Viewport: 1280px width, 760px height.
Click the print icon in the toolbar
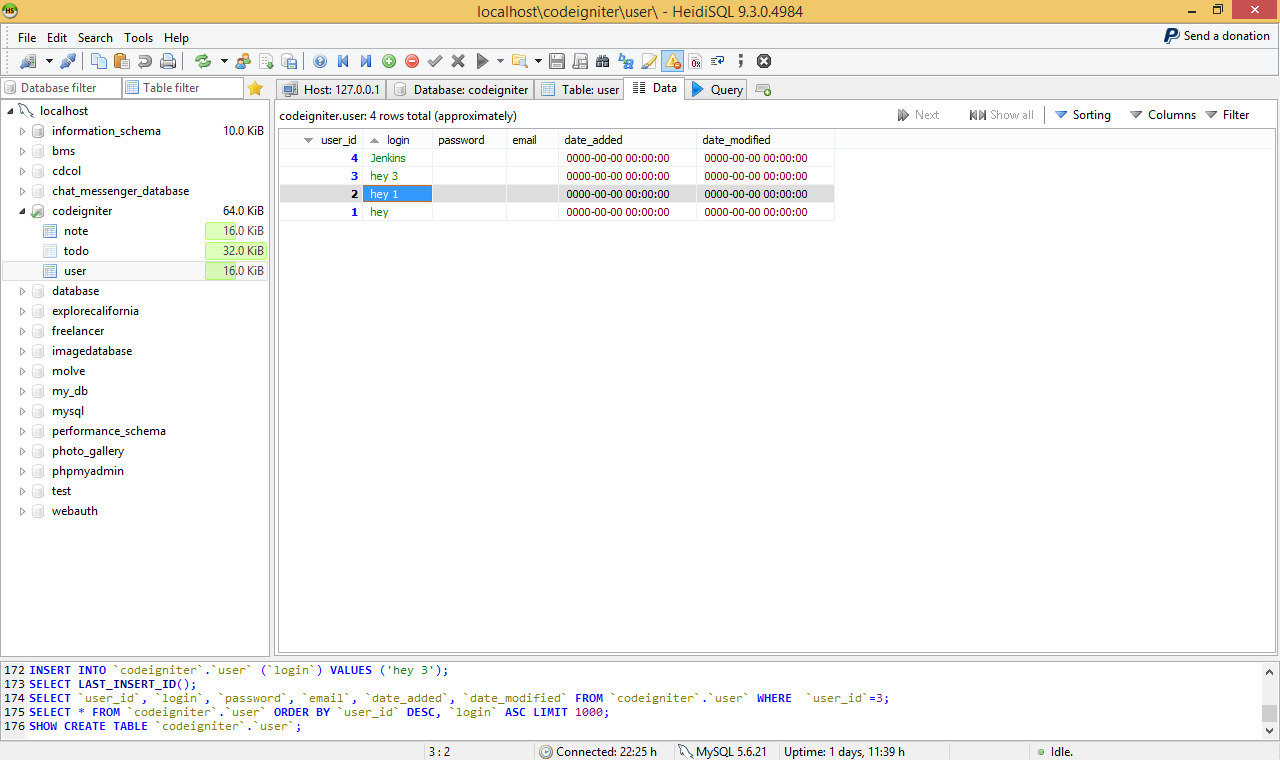(x=168, y=61)
